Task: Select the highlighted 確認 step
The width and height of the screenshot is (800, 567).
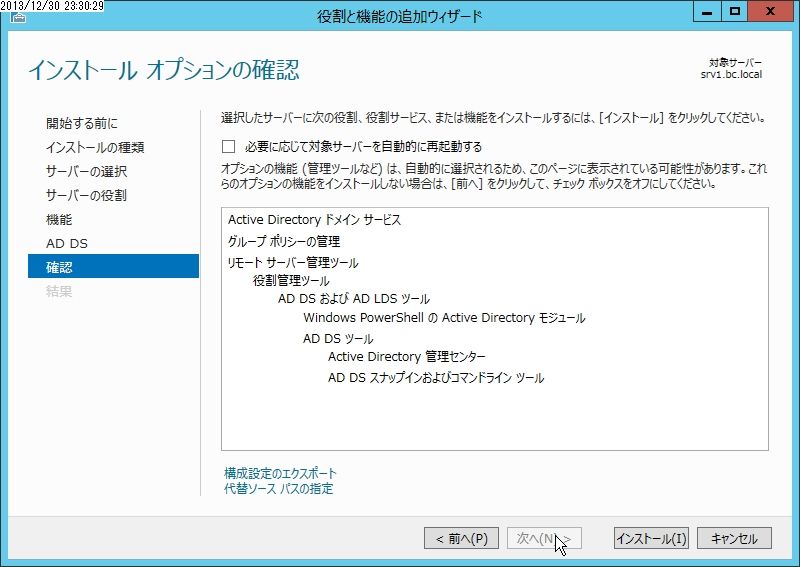Action: 113,266
